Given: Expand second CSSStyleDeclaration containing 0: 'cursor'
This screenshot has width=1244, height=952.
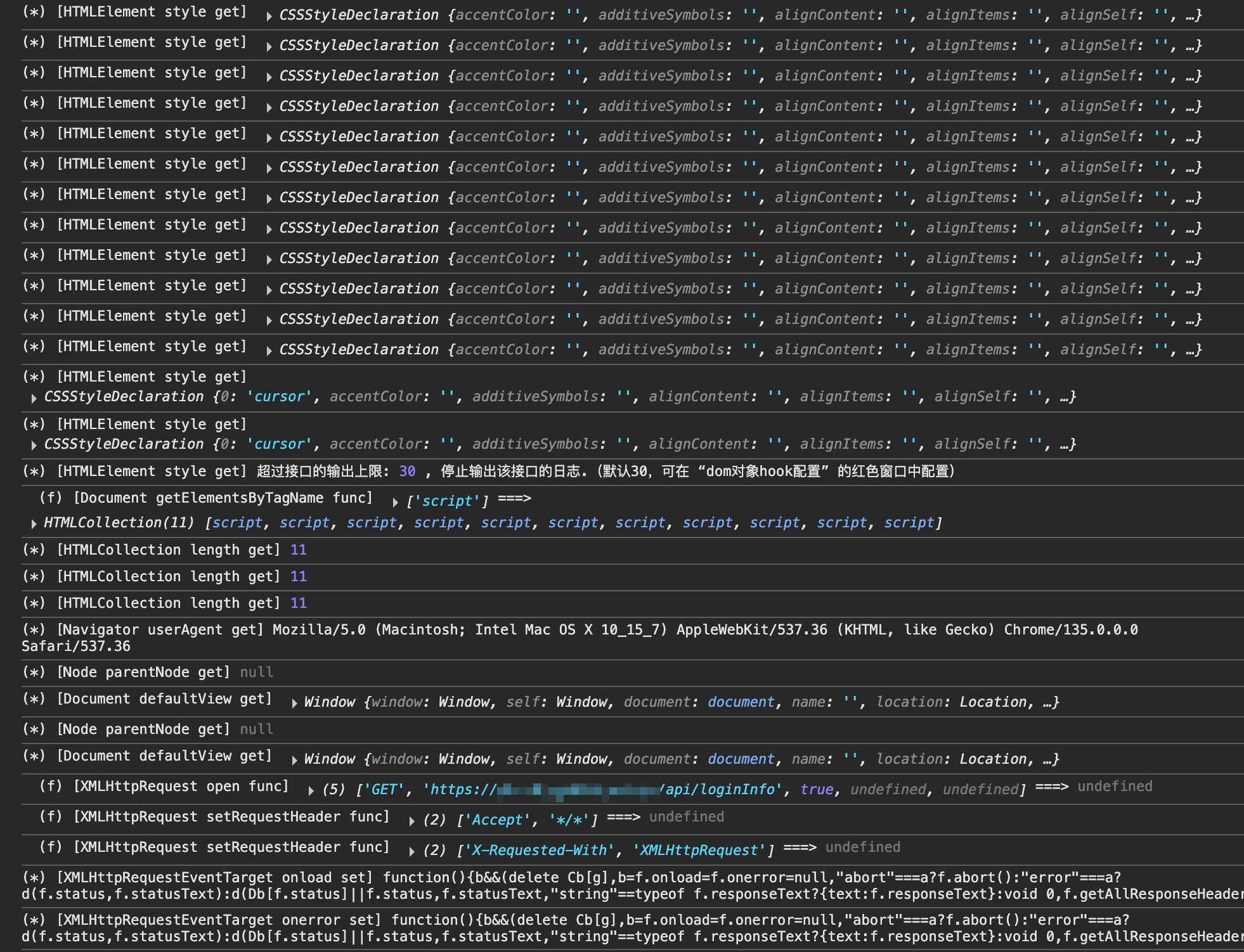Looking at the screenshot, I should click(34, 445).
